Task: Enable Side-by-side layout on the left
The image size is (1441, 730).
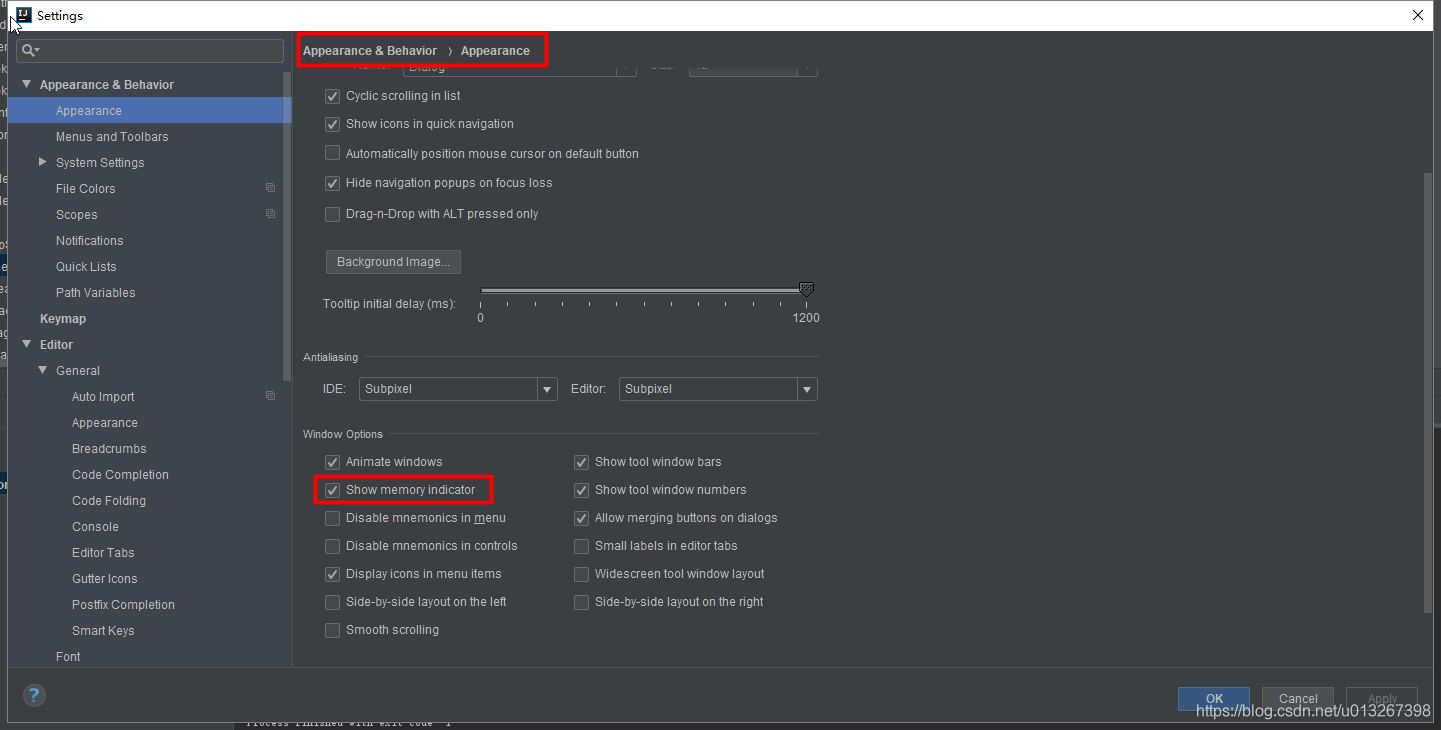Action: pos(333,602)
